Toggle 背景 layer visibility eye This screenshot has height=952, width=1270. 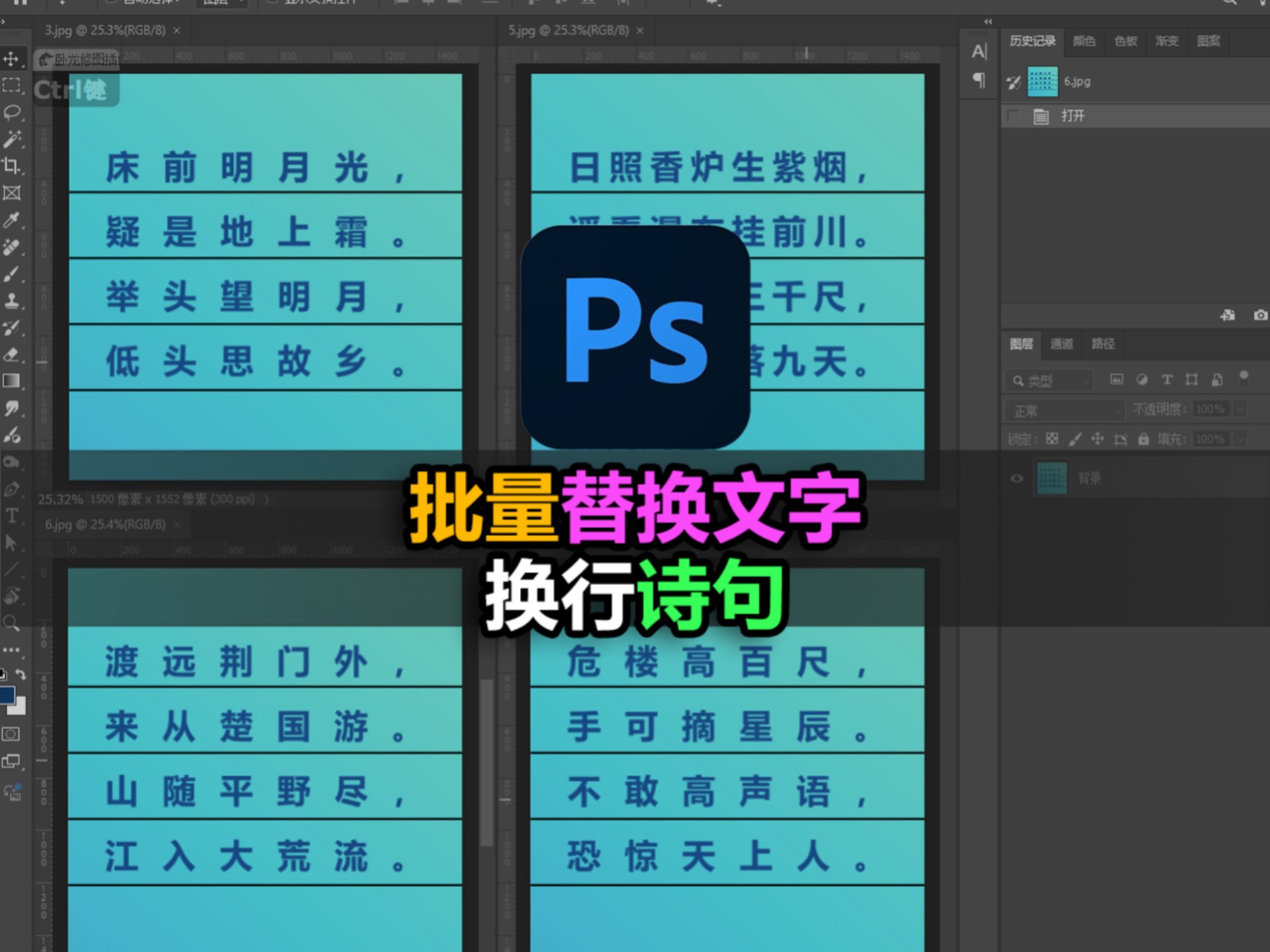pyautogui.click(x=1017, y=478)
